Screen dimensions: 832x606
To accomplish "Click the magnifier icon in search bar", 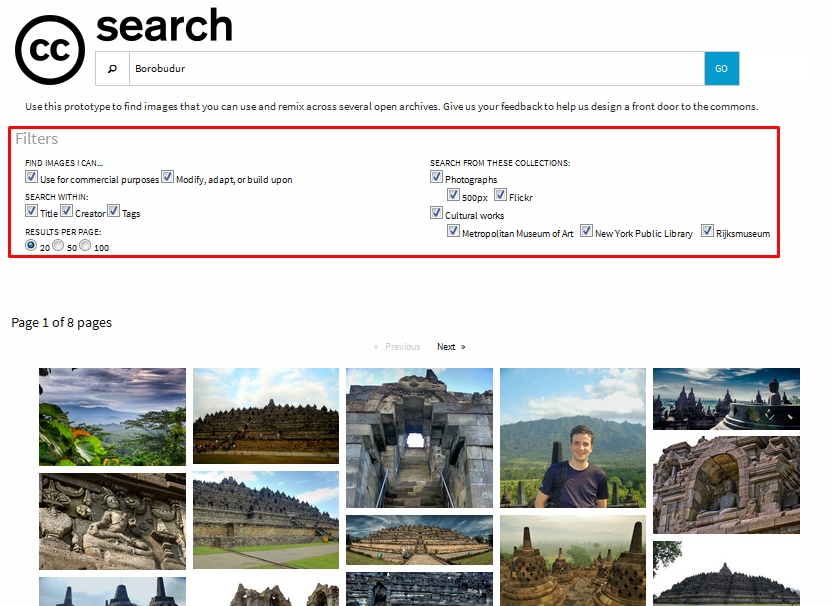I will (112, 69).
